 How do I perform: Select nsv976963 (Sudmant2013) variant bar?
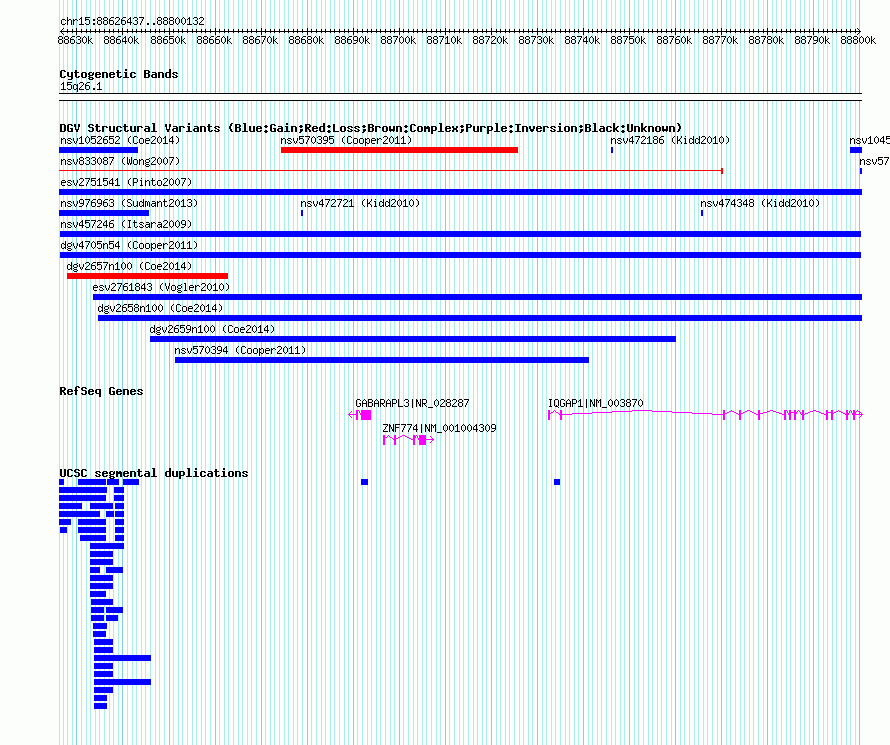click(104, 213)
